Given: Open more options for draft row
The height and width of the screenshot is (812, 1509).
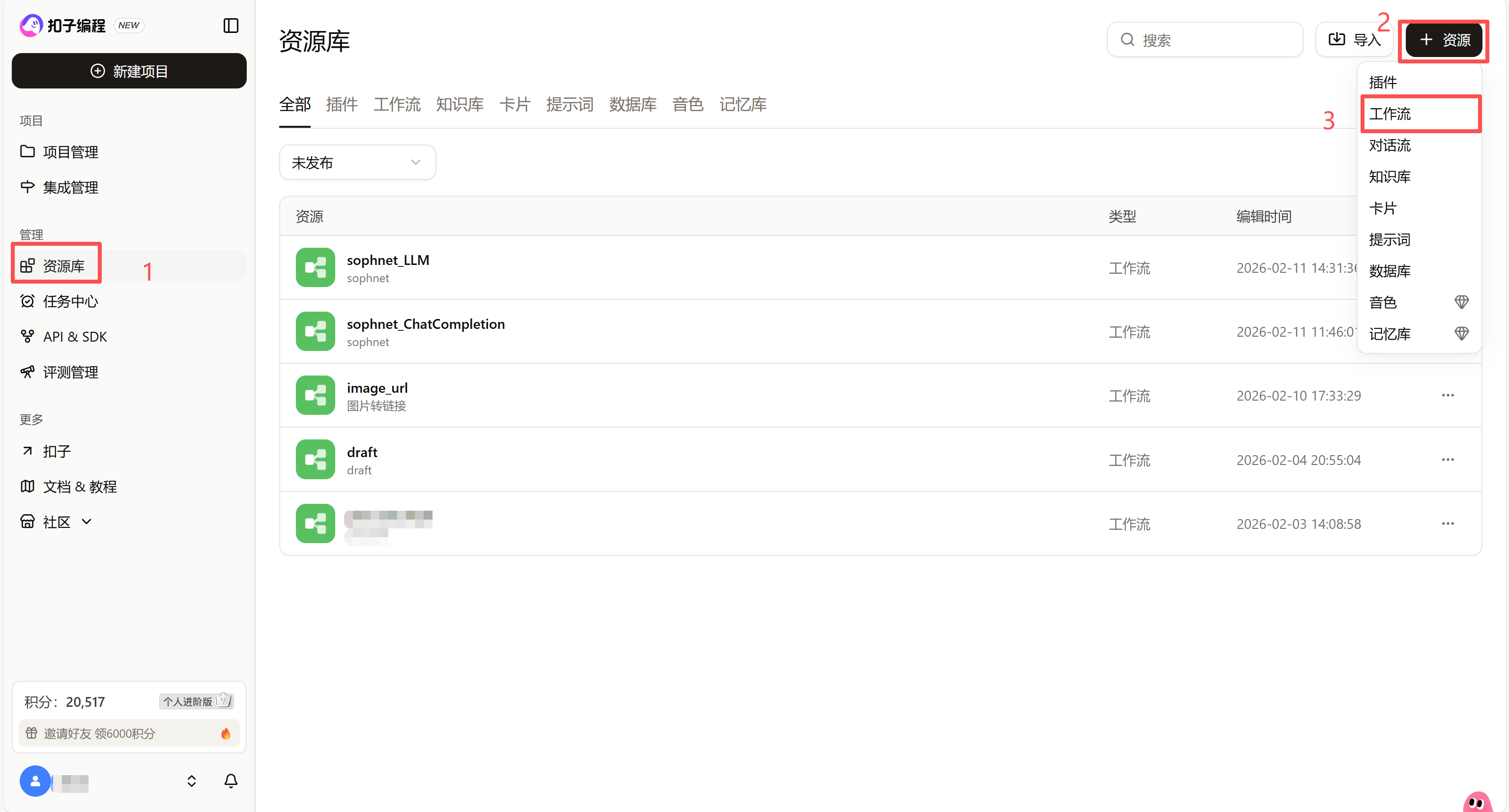Looking at the screenshot, I should [x=1448, y=460].
